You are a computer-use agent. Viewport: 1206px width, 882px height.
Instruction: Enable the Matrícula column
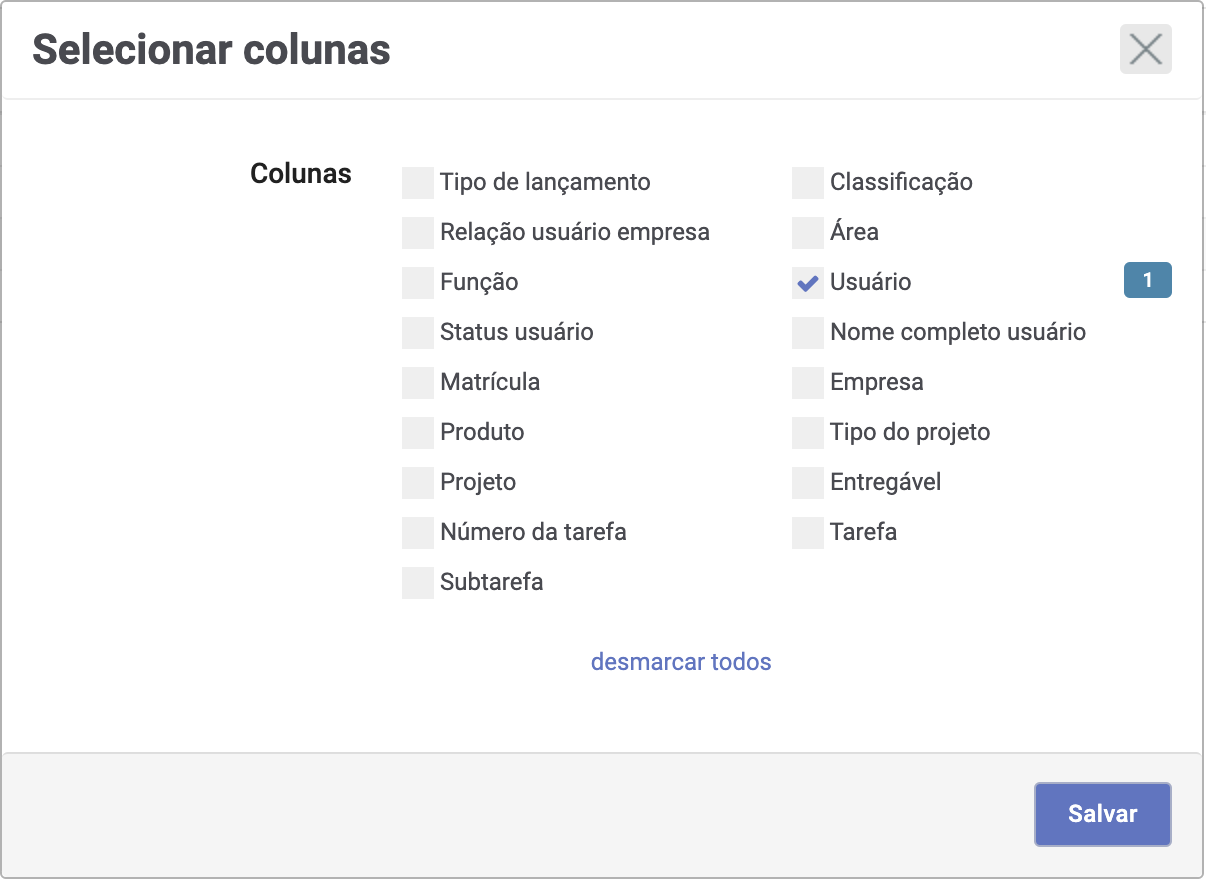417,383
